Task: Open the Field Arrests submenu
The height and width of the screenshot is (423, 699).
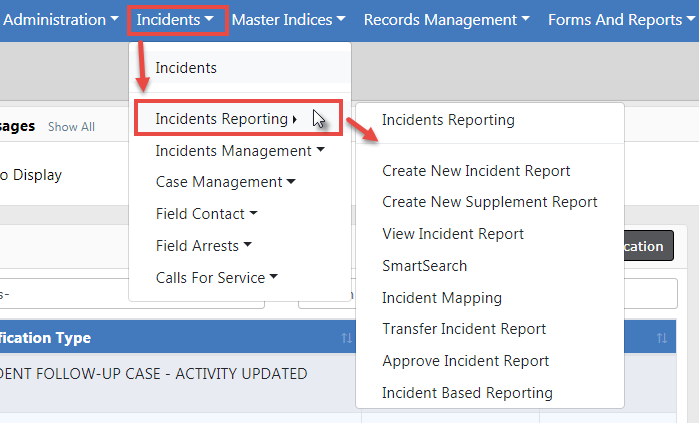Action: pyautogui.click(x=203, y=246)
